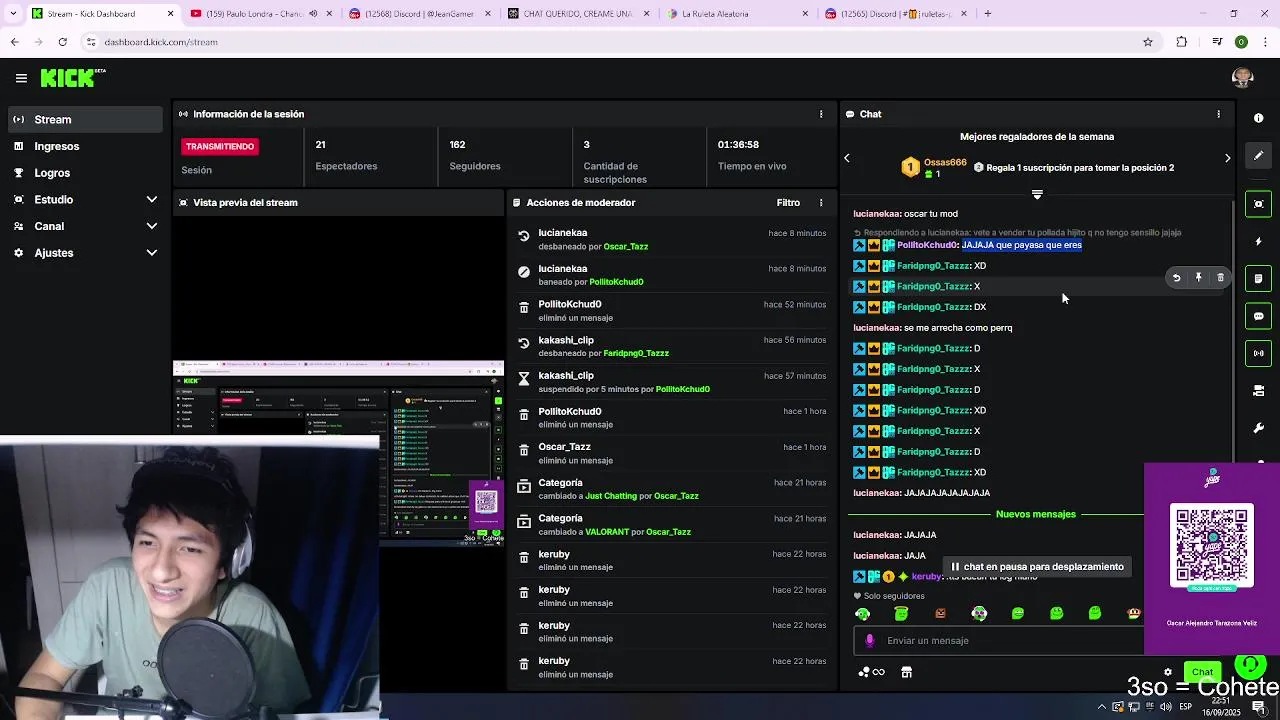Open Stream in left sidebar
Image resolution: width=1280 pixels, height=720 pixels.
(x=85, y=120)
